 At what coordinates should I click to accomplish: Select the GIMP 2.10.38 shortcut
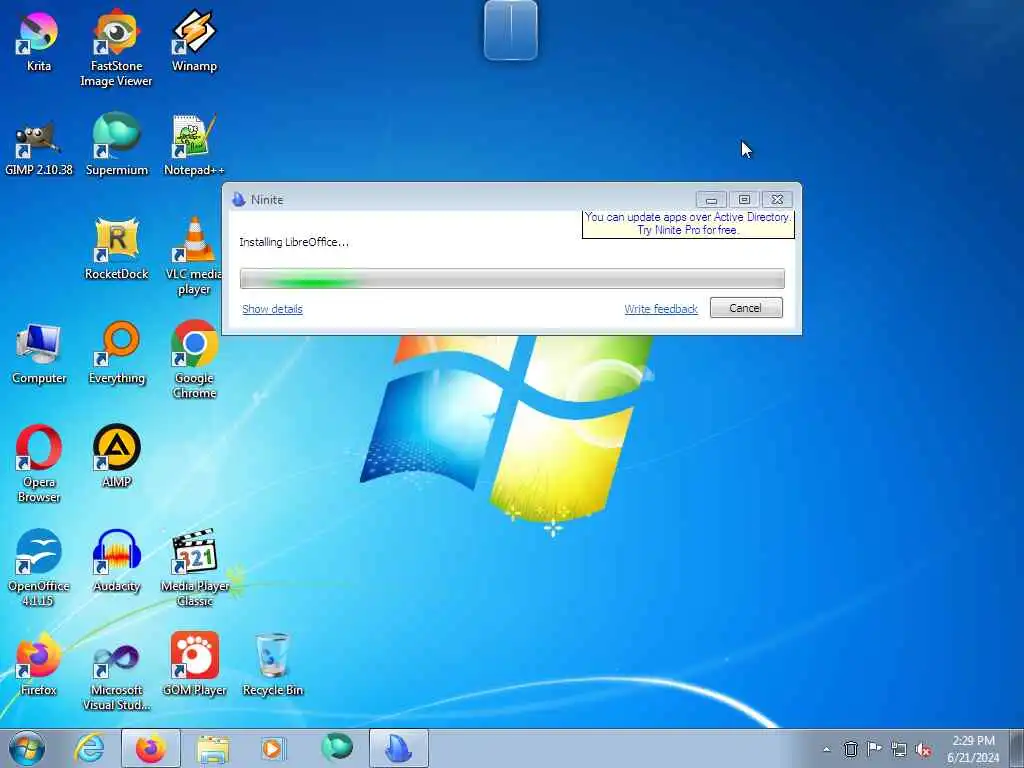click(39, 146)
